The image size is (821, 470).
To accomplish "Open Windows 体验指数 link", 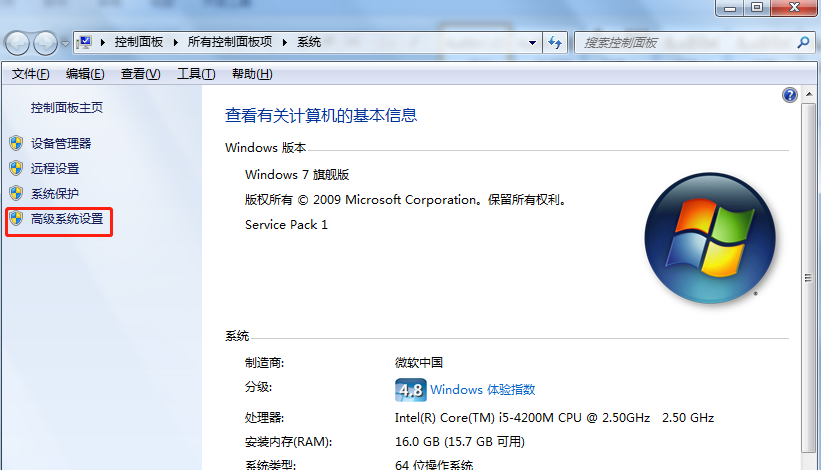I will coord(483,390).
